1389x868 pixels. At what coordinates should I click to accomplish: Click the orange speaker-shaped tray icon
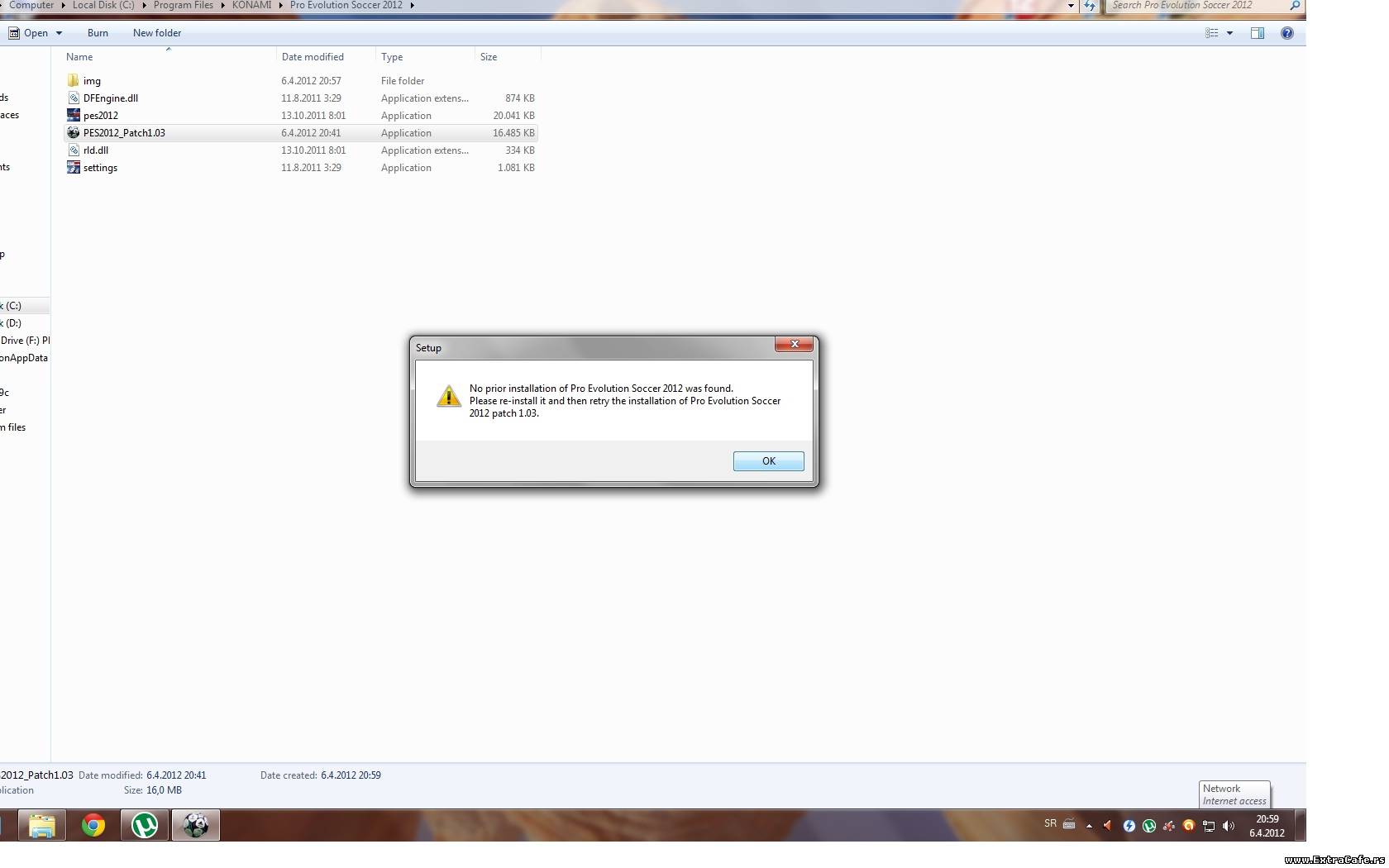coord(1109,825)
